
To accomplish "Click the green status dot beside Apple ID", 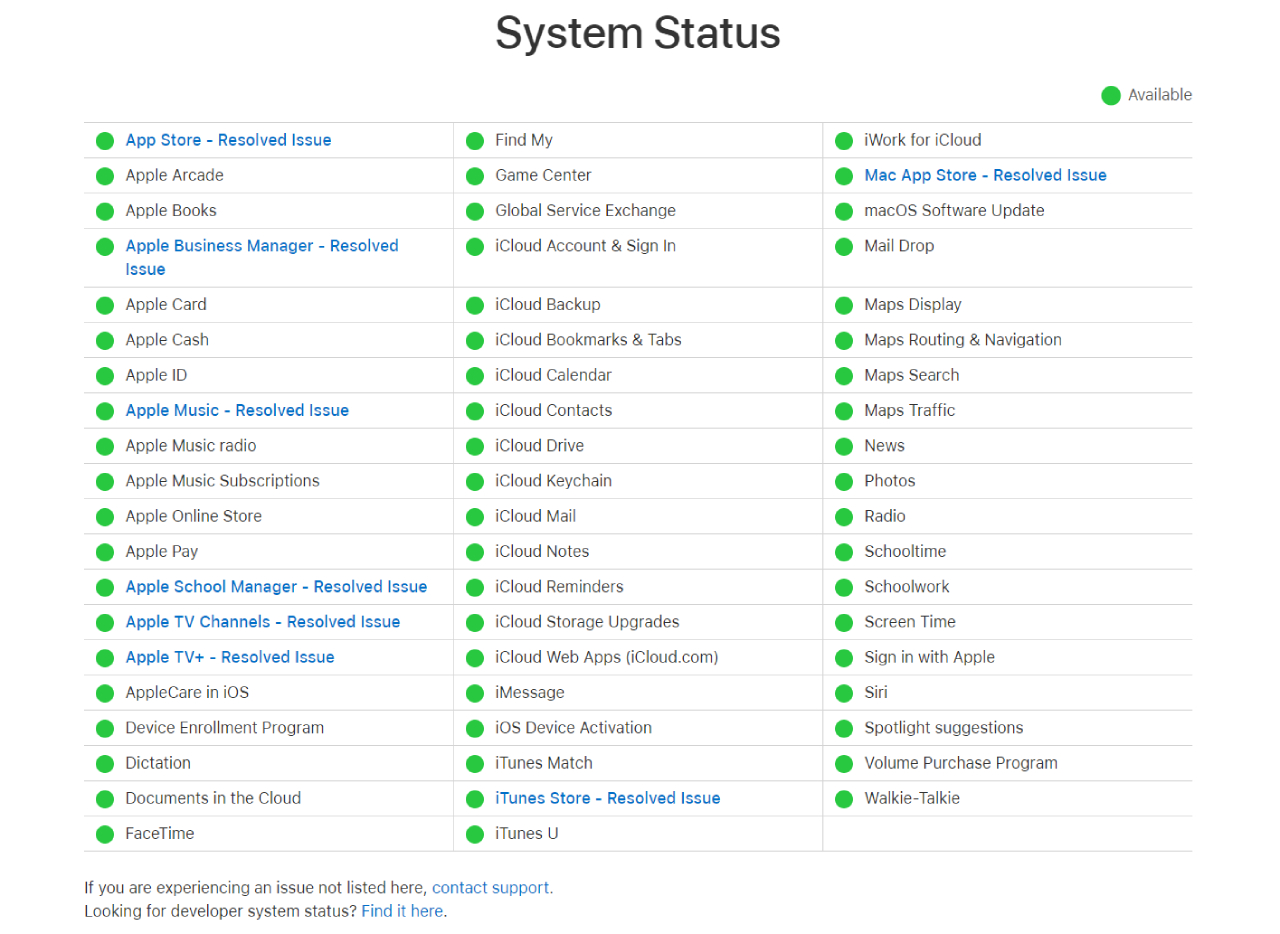I will click(x=105, y=376).
